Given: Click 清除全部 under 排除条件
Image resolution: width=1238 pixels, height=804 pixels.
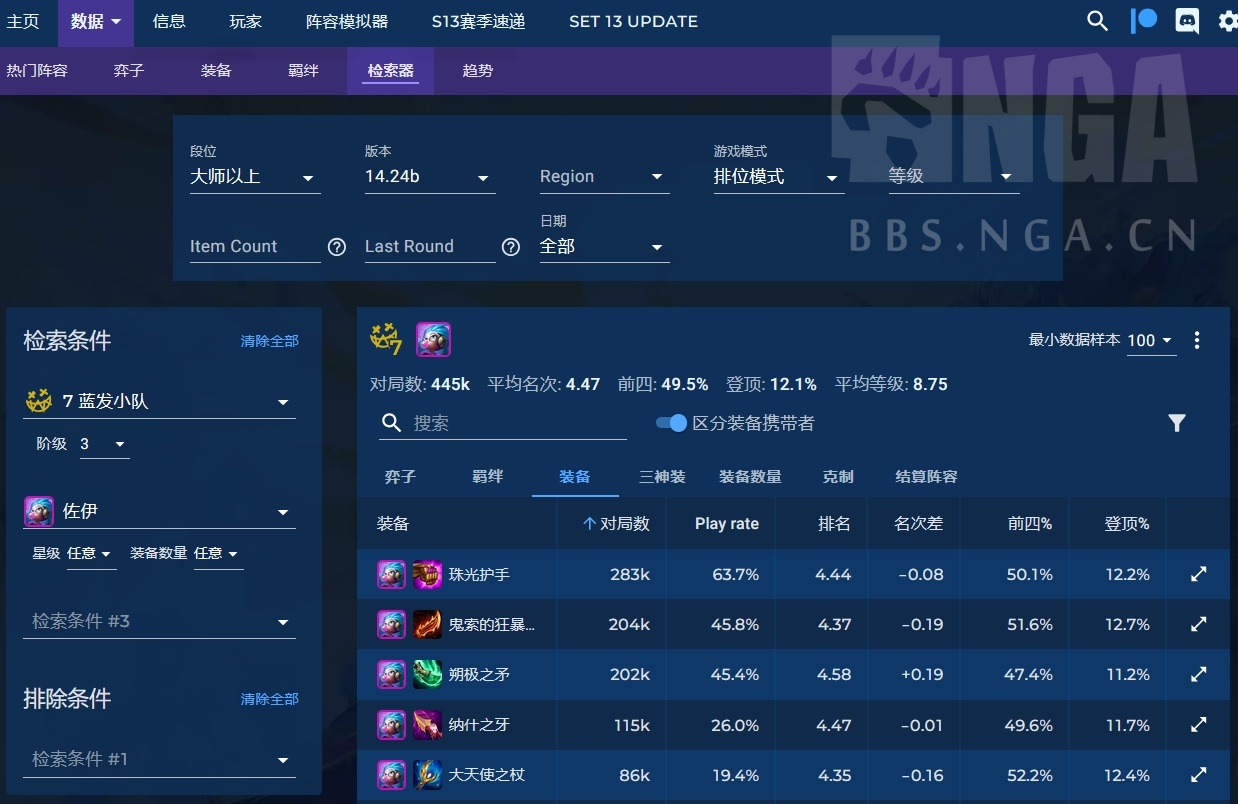Looking at the screenshot, I should 270,699.
